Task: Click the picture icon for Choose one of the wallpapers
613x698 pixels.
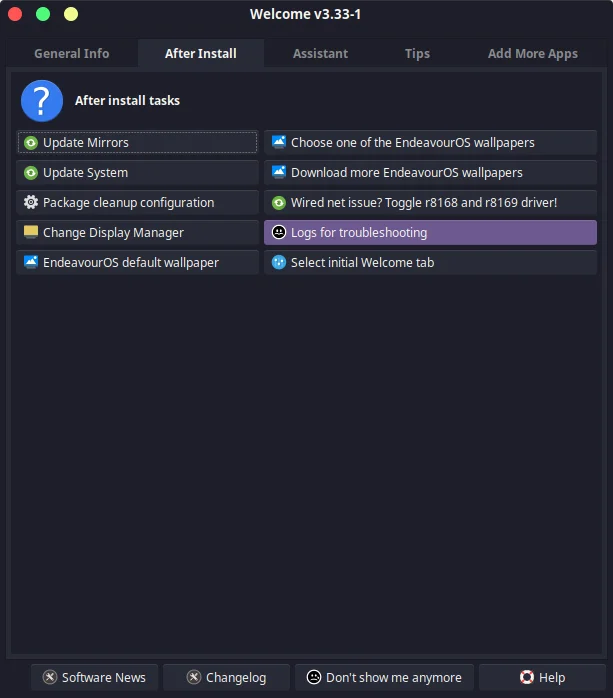Action: pyautogui.click(x=279, y=142)
